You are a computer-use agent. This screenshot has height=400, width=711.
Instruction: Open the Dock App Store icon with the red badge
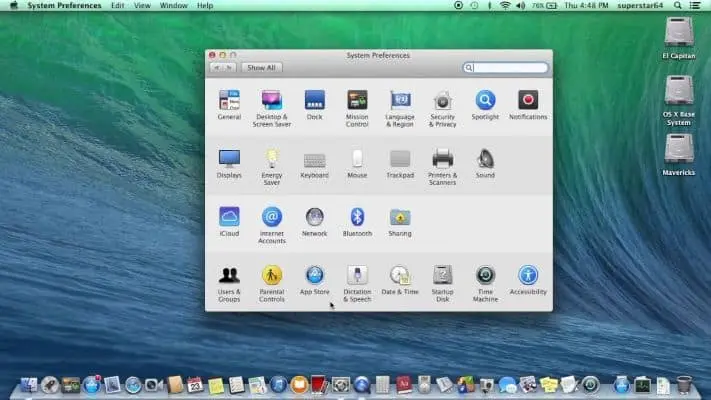tap(92, 385)
